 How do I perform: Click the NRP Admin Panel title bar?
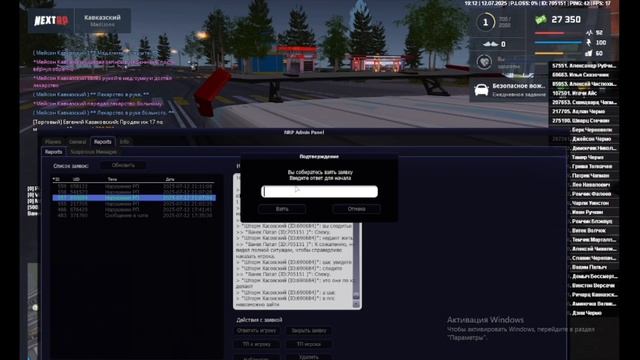point(304,132)
